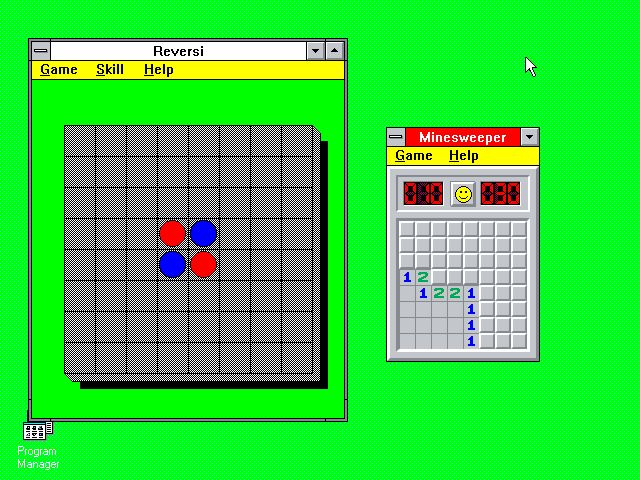
Task: Click the red Reversi piece above the blue one
Action: click(x=173, y=233)
